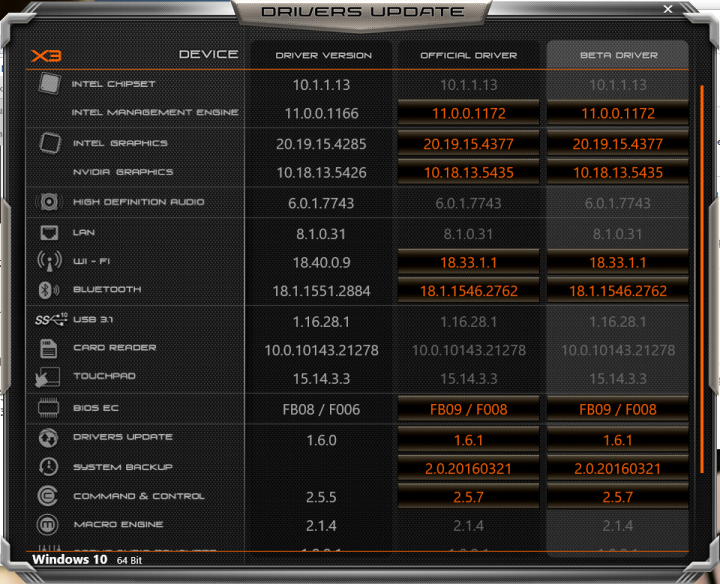The height and width of the screenshot is (584, 720).
Task: Click current Macro Engine version 2.1.4
Action: tap(321, 525)
